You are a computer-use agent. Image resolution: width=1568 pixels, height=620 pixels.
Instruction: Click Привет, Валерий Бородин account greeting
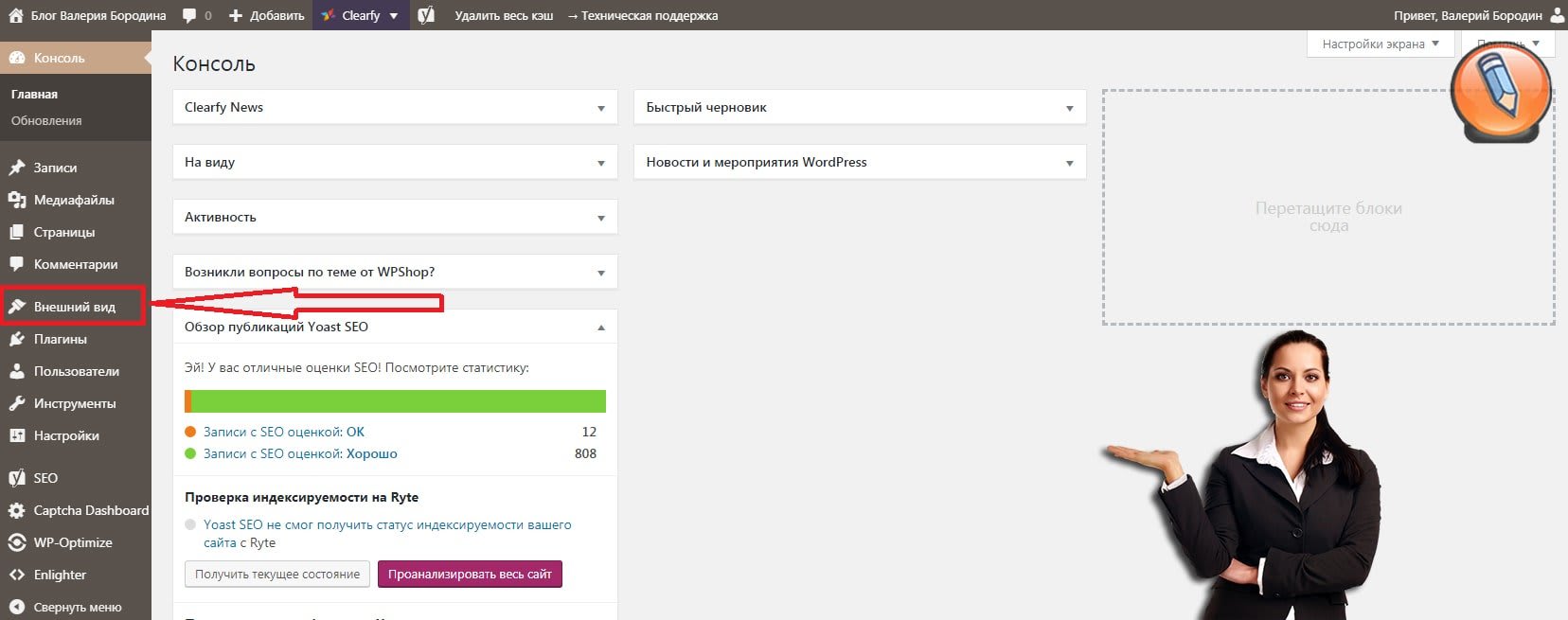pyautogui.click(x=1468, y=16)
